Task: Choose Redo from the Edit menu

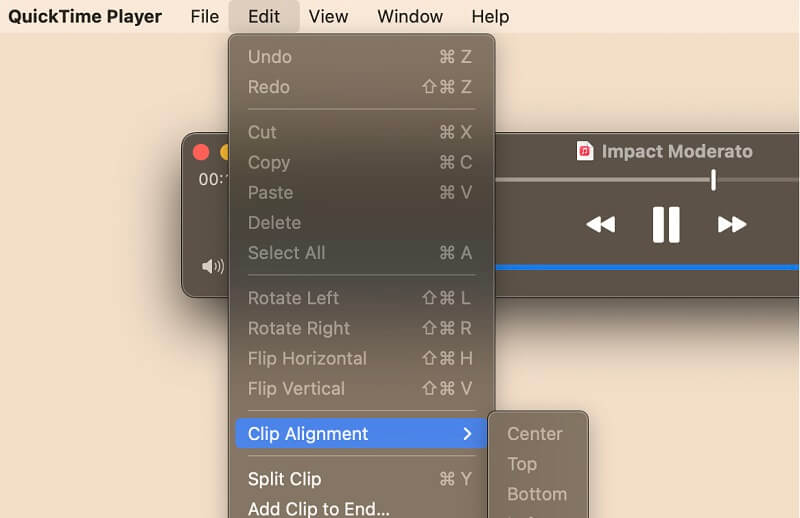Action: 360,87
